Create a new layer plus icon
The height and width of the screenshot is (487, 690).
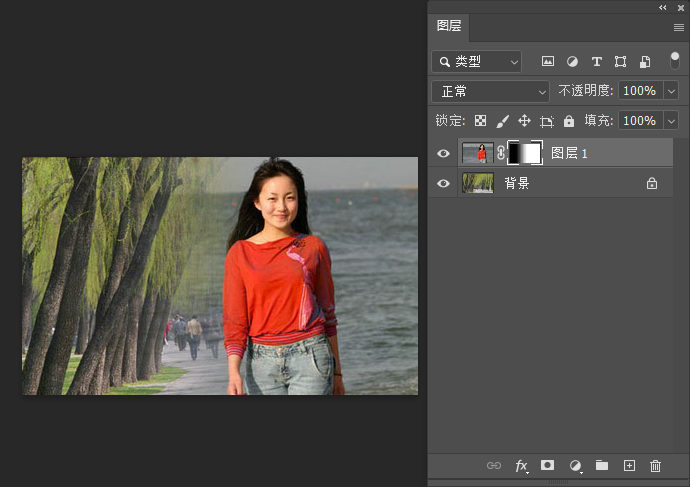point(629,465)
